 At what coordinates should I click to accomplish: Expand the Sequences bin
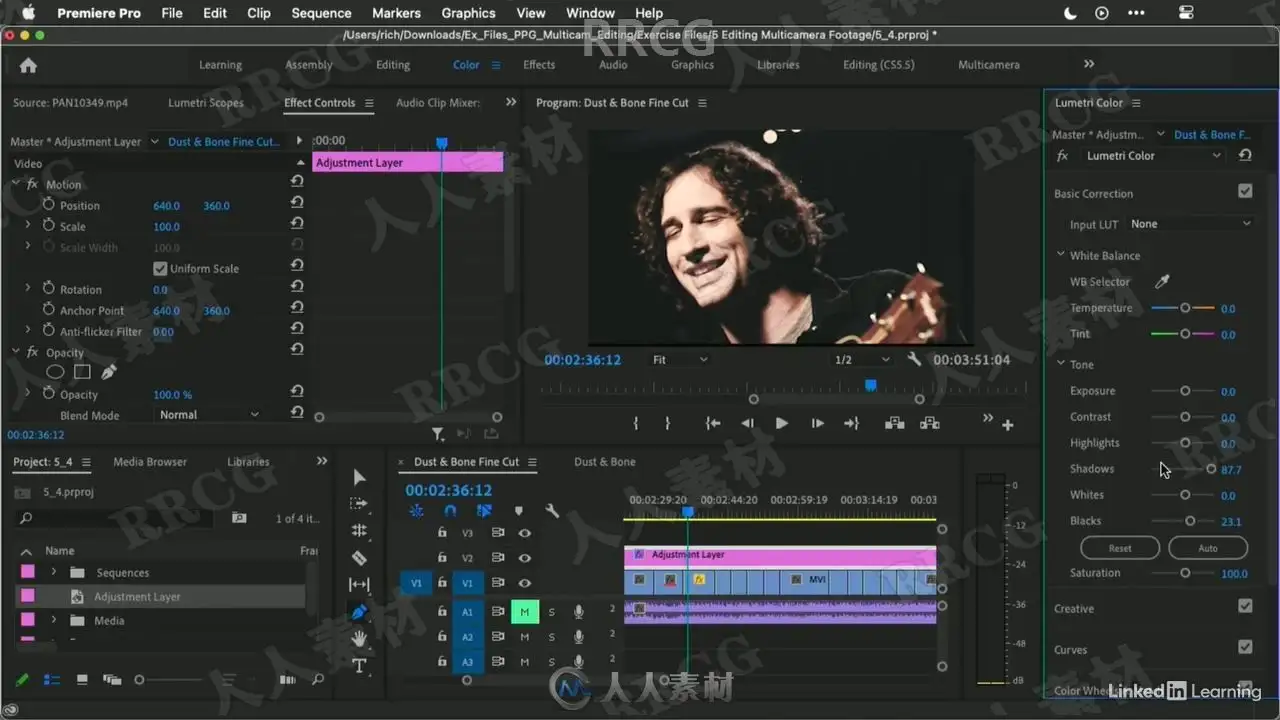coord(54,573)
